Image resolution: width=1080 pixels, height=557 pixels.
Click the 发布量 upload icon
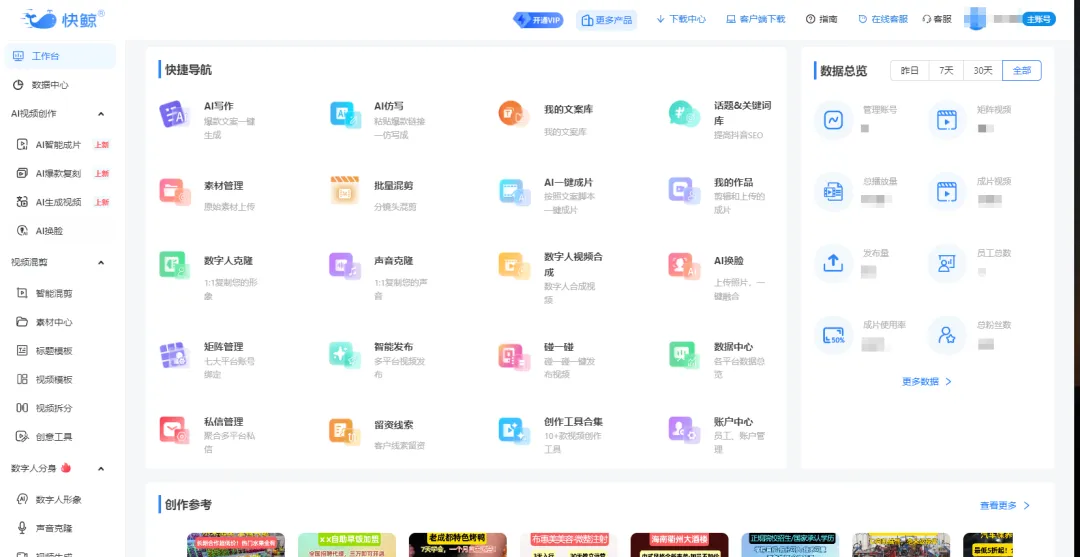833,263
